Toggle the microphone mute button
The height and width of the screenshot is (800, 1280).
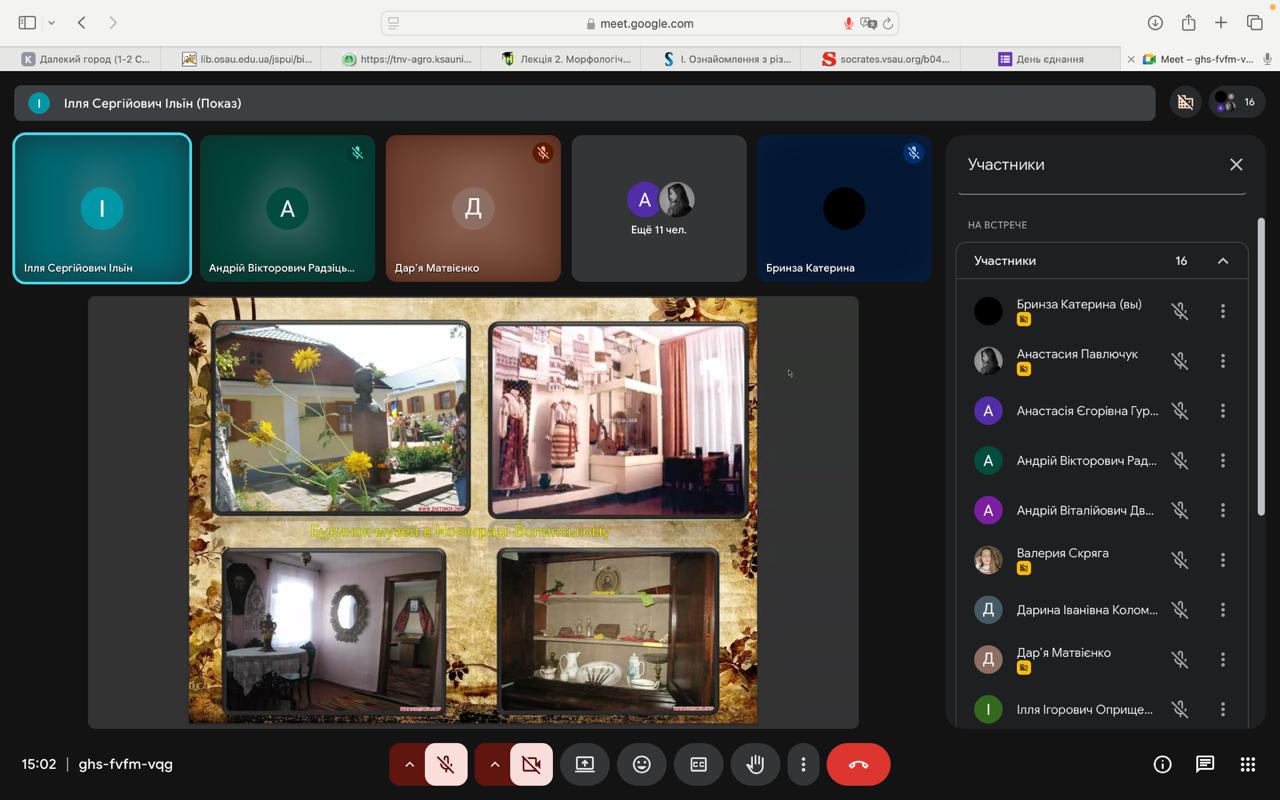pyautogui.click(x=446, y=764)
